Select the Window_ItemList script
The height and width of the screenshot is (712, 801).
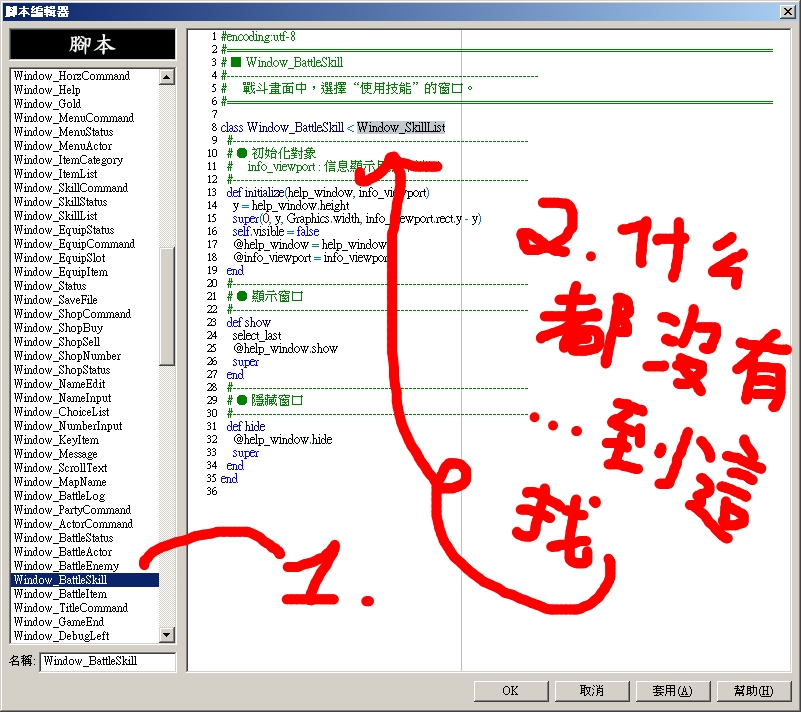click(x=85, y=174)
